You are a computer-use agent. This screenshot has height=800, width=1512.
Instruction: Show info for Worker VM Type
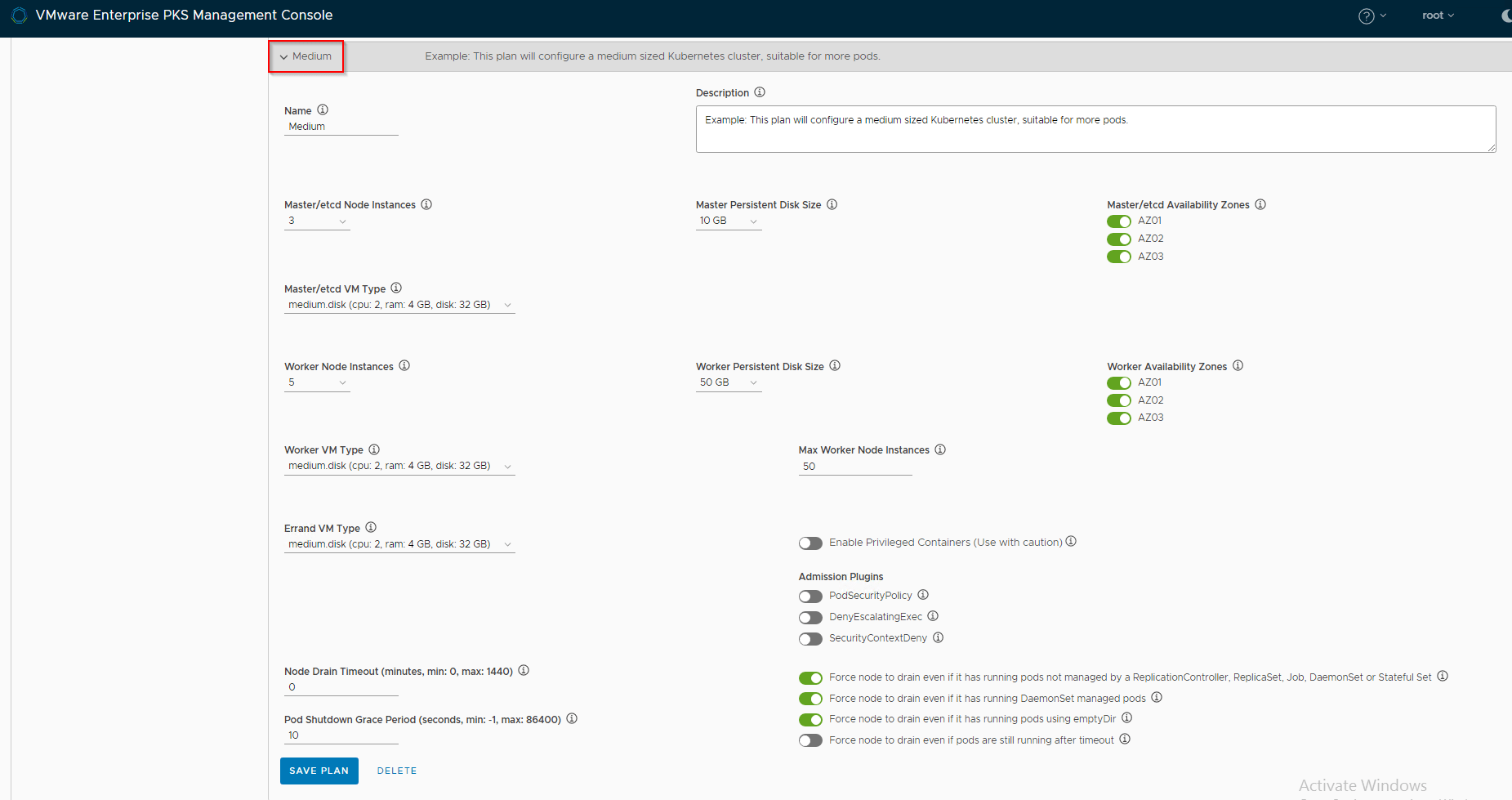[374, 449]
